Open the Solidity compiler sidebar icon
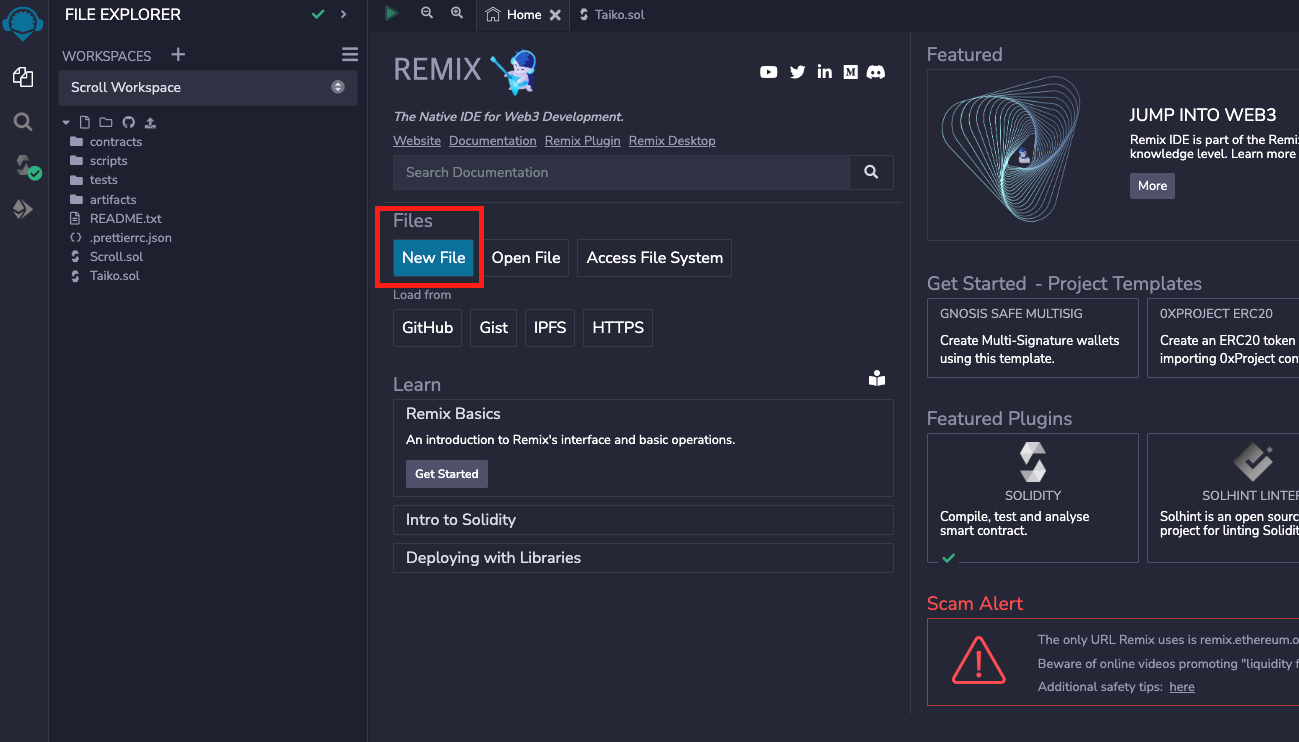 [26, 166]
